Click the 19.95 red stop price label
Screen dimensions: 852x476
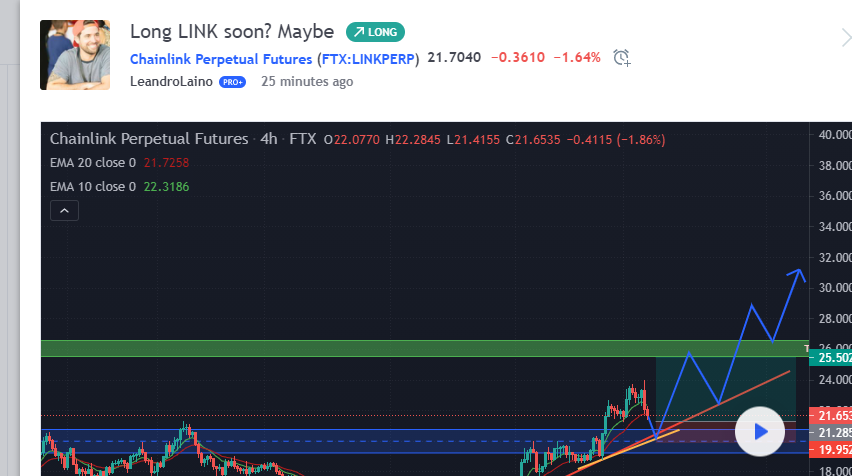point(831,449)
